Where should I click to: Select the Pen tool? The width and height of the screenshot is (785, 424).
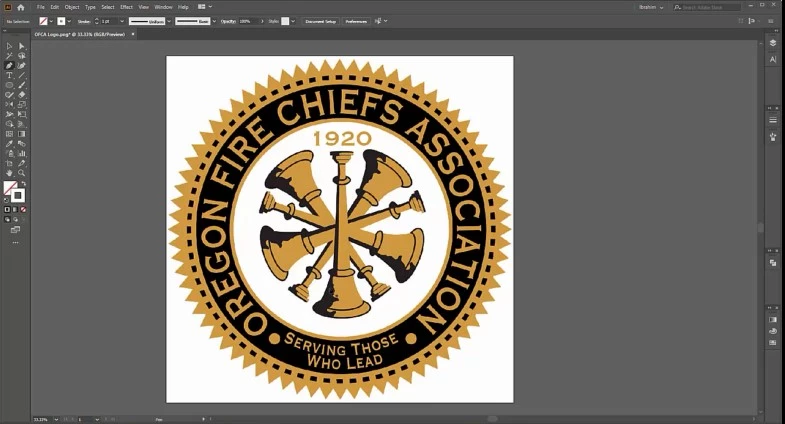coord(9,66)
